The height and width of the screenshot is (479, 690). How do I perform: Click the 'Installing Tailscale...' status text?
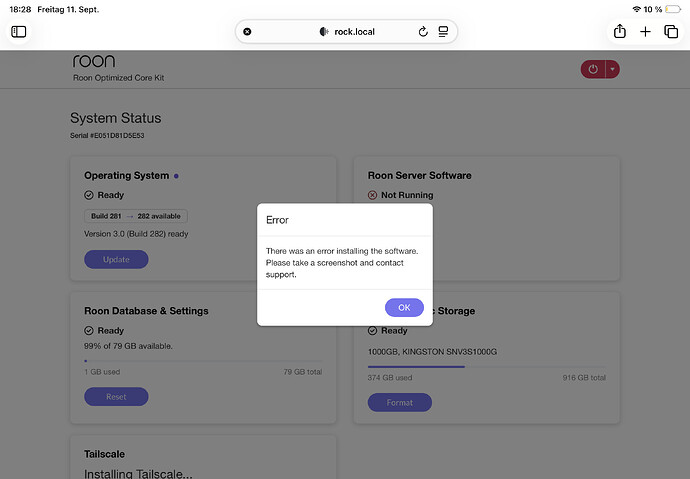pyautogui.click(x=138, y=474)
